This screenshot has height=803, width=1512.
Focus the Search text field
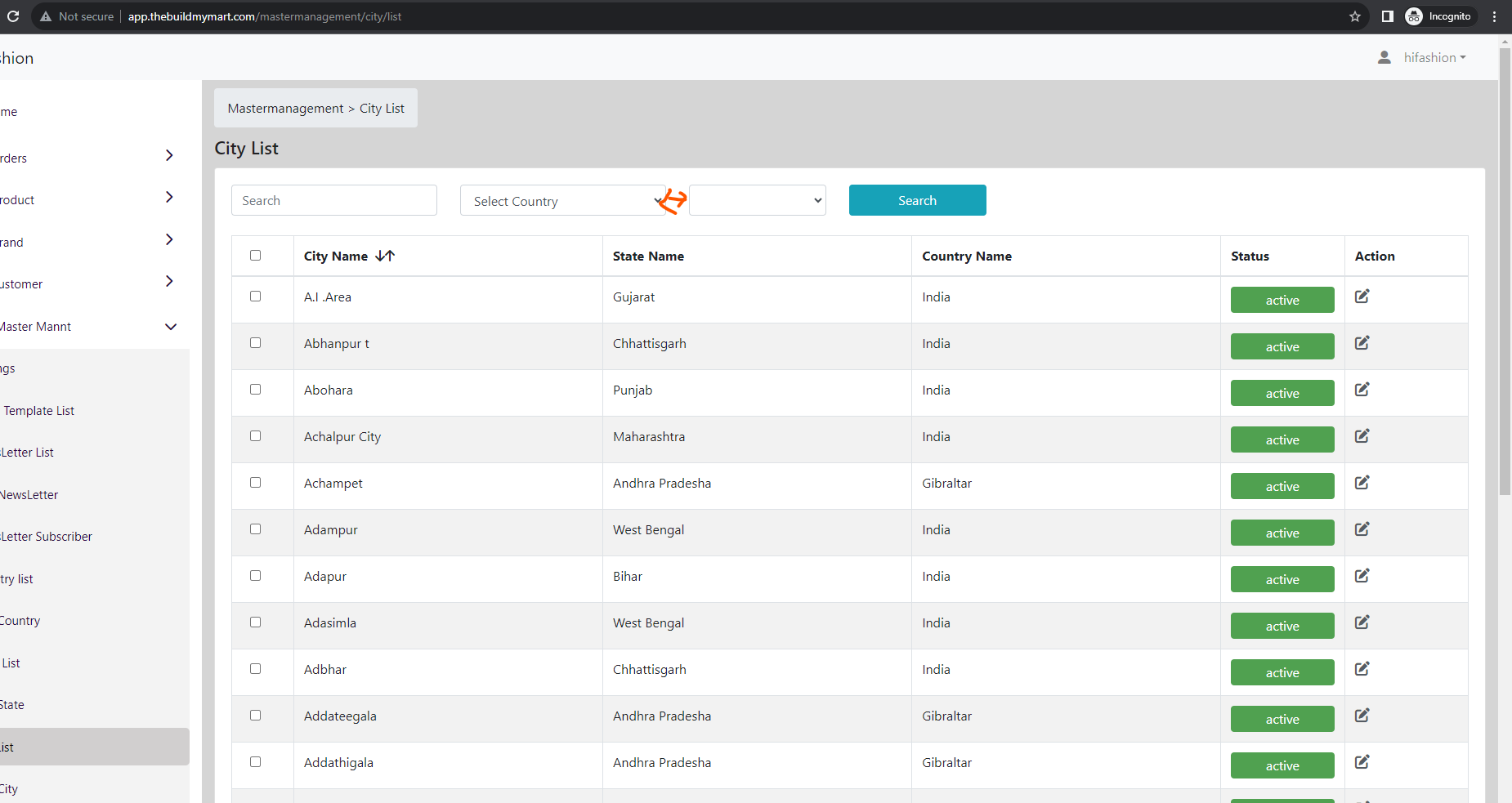tap(334, 200)
